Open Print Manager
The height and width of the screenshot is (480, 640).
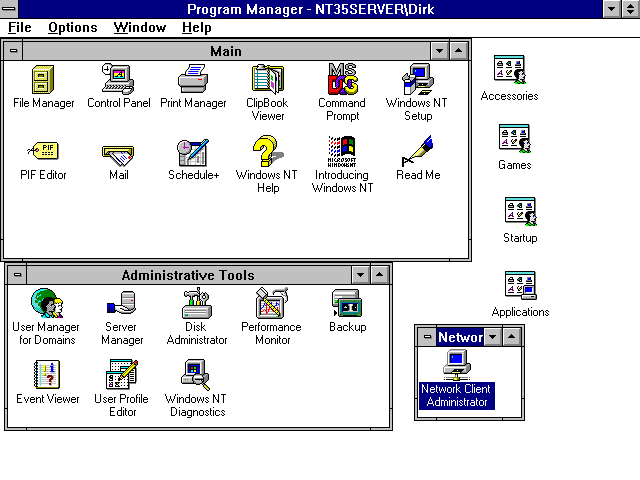click(x=193, y=79)
